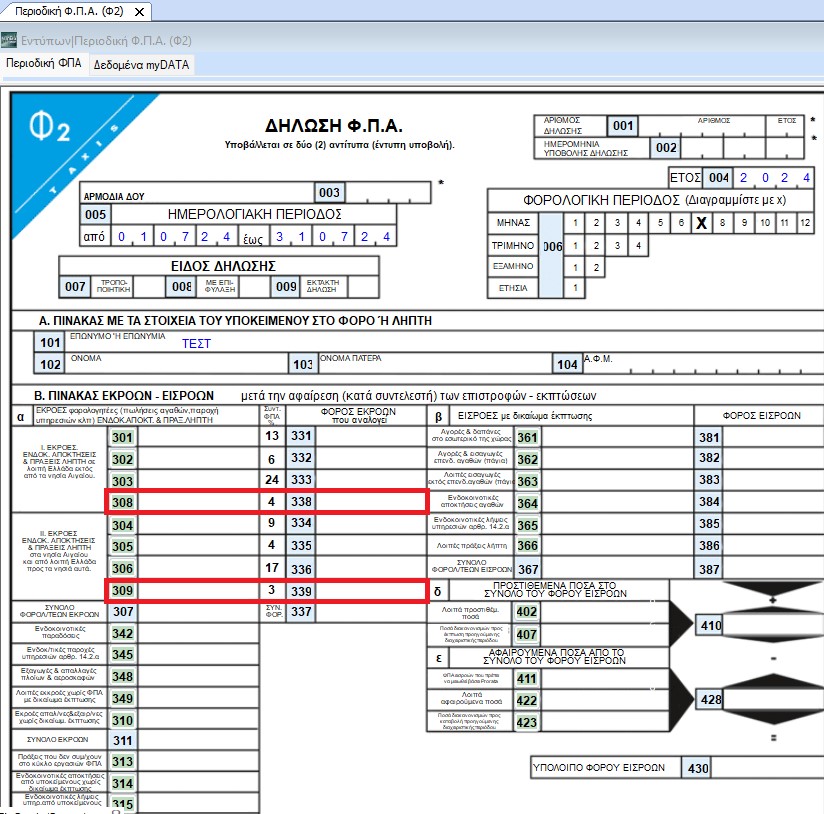Select the Περιοδική ΦΠΑ tab
The height and width of the screenshot is (814, 824).
[44, 64]
